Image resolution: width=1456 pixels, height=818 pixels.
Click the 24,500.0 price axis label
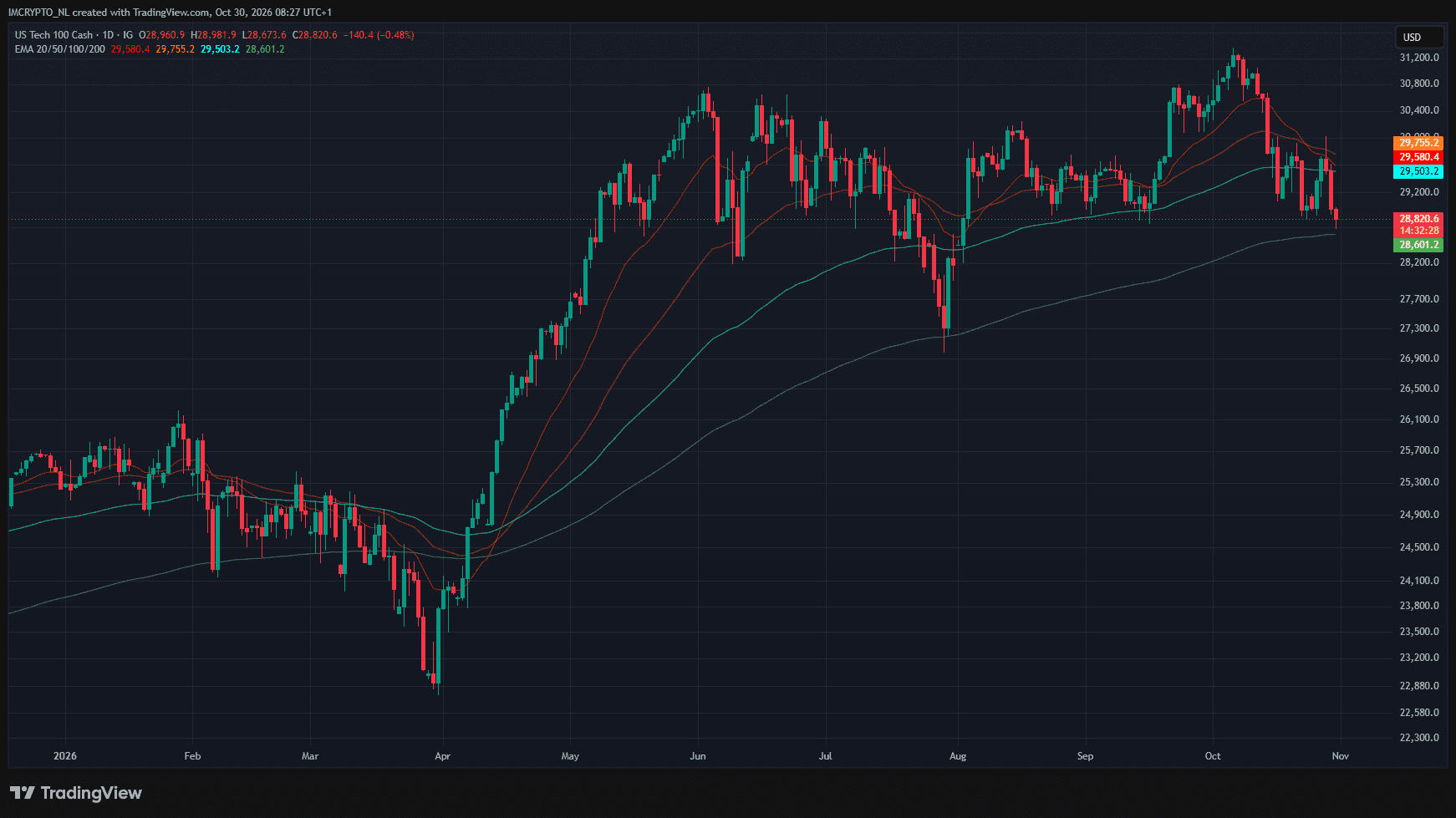[x=1419, y=547]
